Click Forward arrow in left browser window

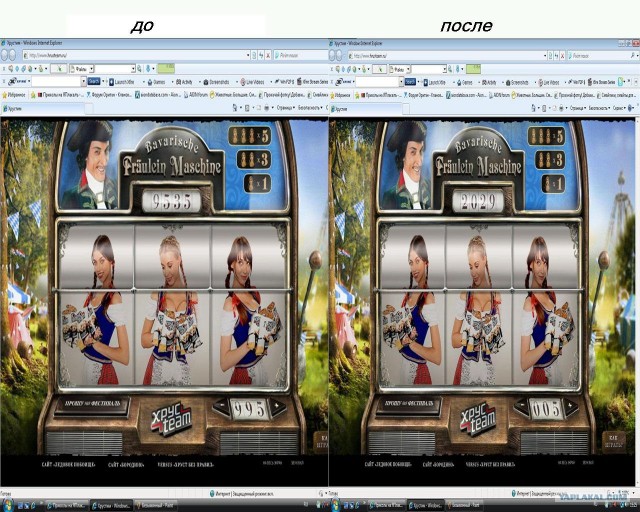pyautogui.click(x=12, y=55)
